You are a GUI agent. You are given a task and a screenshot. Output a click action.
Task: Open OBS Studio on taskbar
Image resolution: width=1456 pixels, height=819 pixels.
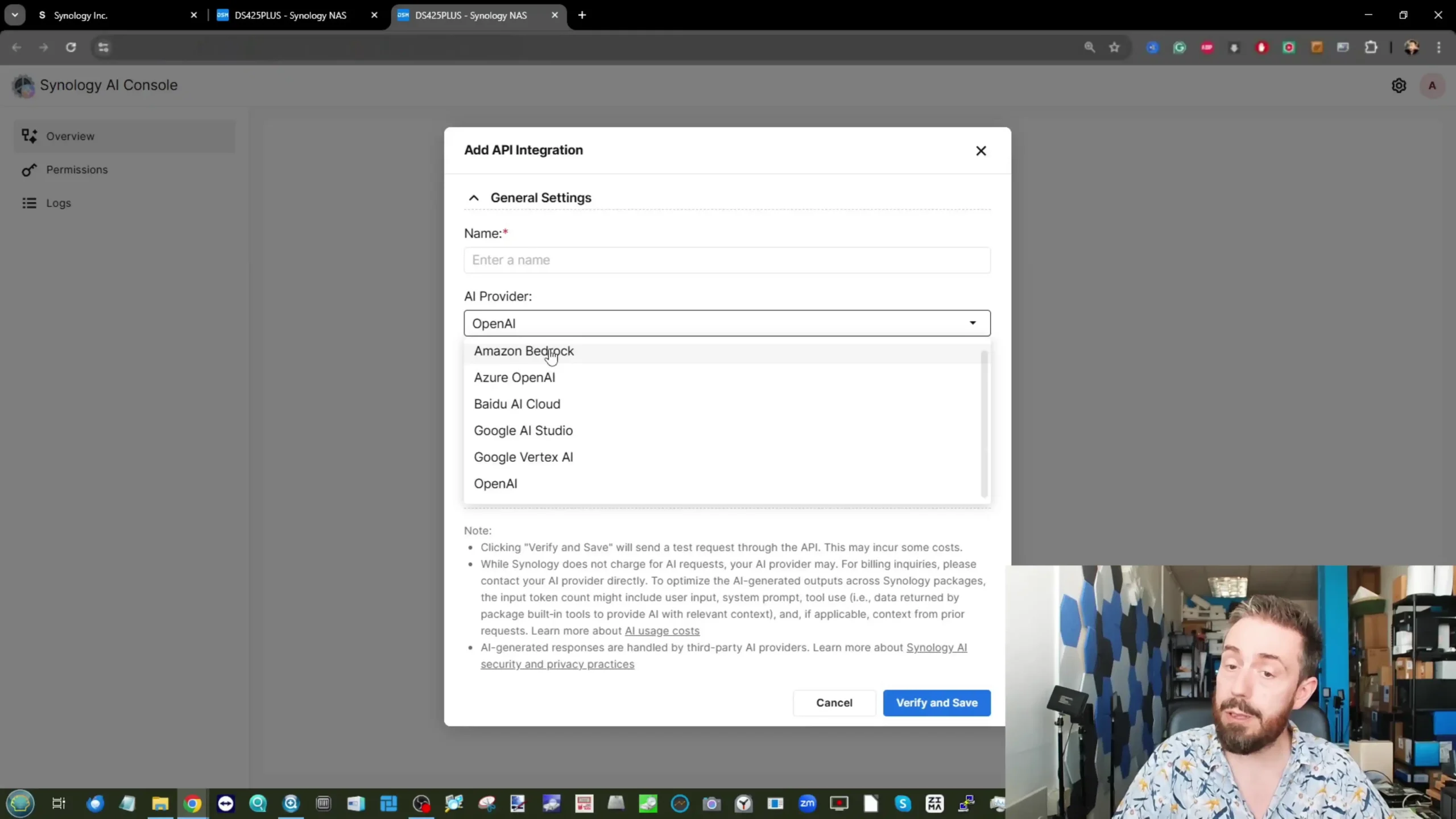[421, 803]
